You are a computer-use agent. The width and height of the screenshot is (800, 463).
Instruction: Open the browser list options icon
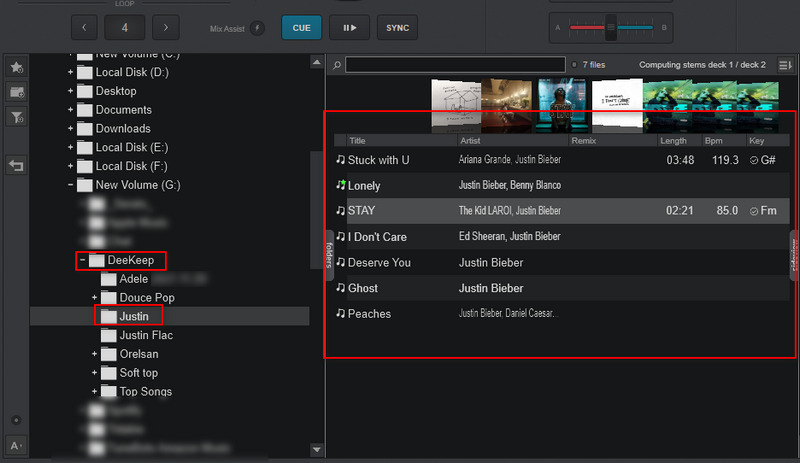tap(785, 65)
